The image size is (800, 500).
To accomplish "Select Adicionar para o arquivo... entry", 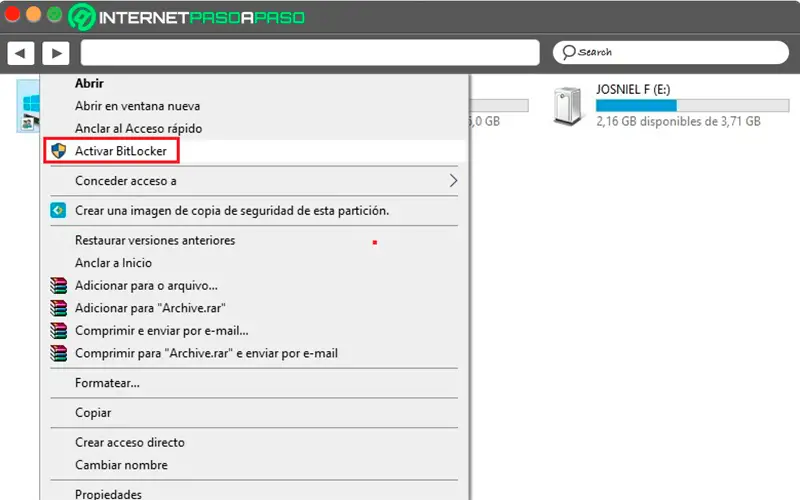I will pyautogui.click(x=146, y=285).
